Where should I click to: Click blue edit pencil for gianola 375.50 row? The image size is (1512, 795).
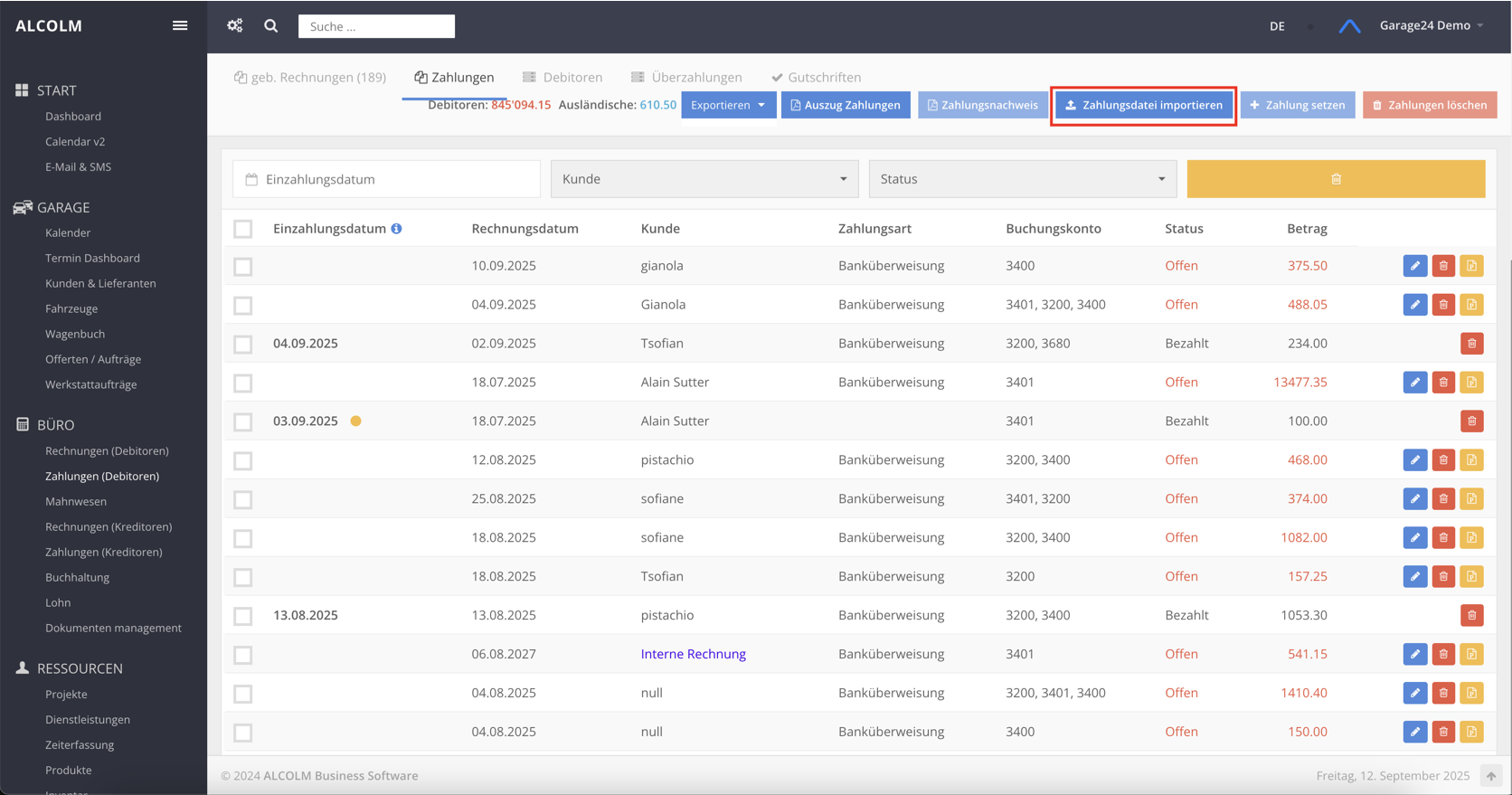click(x=1414, y=266)
